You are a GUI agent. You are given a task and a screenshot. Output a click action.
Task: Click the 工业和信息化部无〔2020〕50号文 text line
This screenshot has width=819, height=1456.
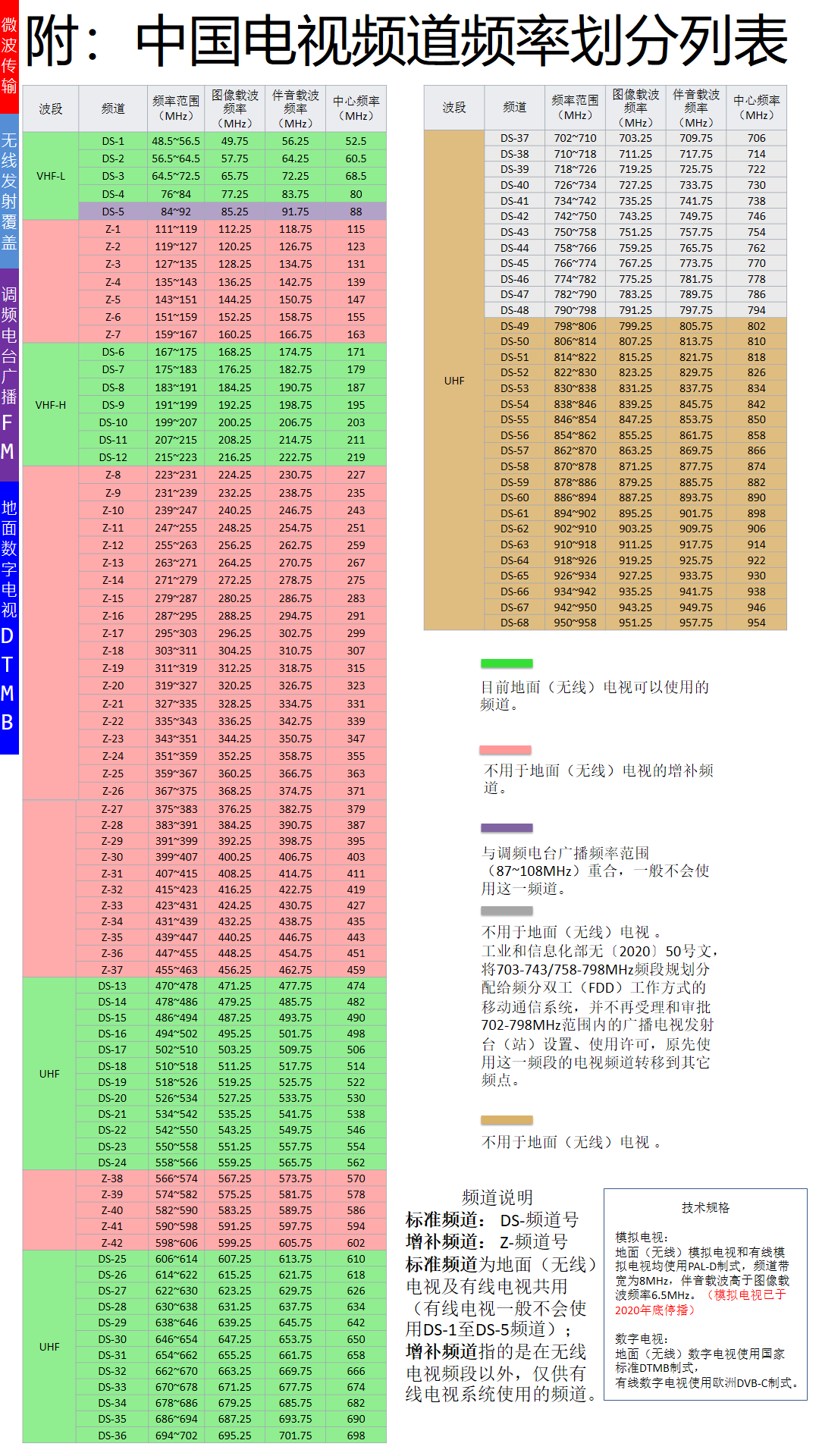(x=599, y=951)
